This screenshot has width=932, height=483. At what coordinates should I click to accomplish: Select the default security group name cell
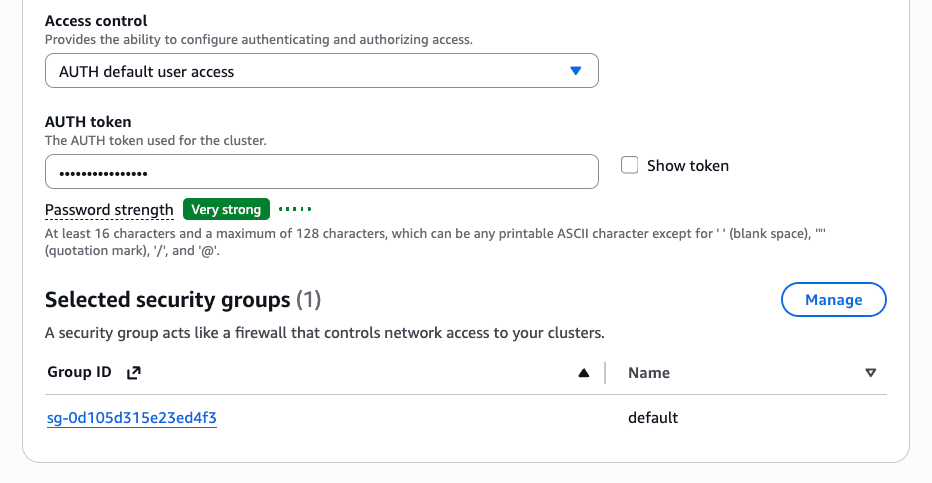click(x=653, y=418)
